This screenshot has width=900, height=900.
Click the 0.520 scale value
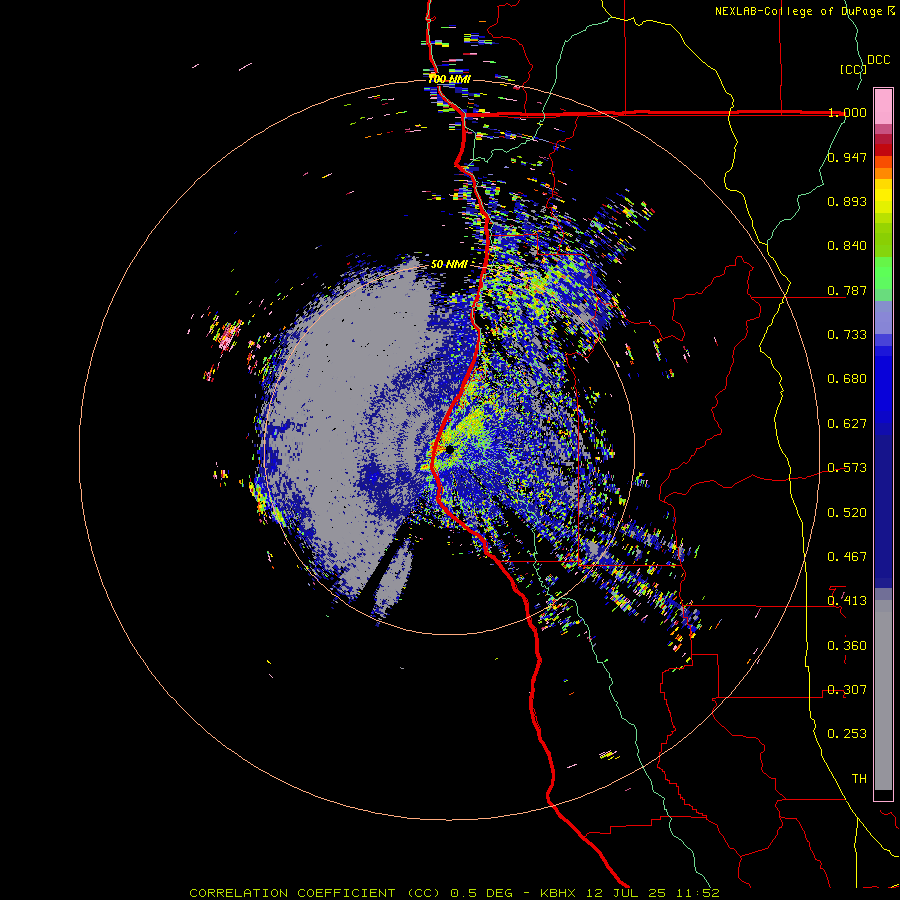click(x=847, y=513)
